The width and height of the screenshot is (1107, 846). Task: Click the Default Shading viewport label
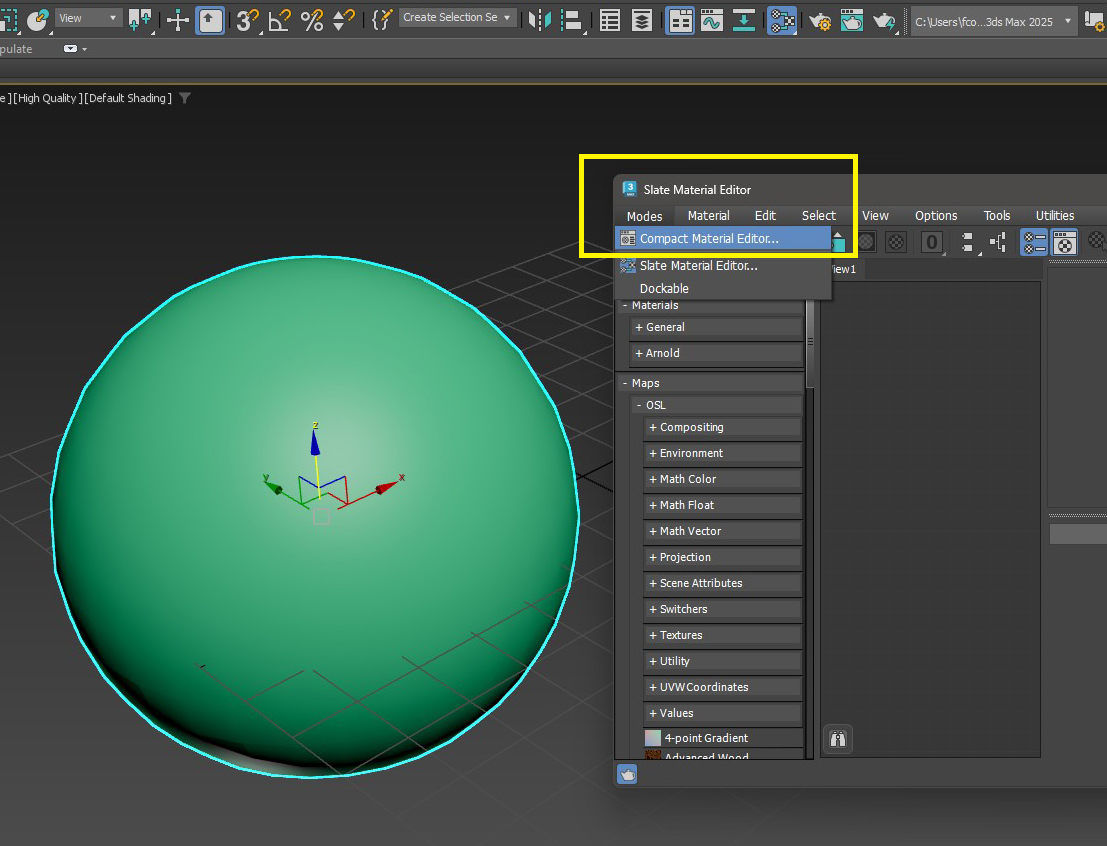[x=128, y=98]
